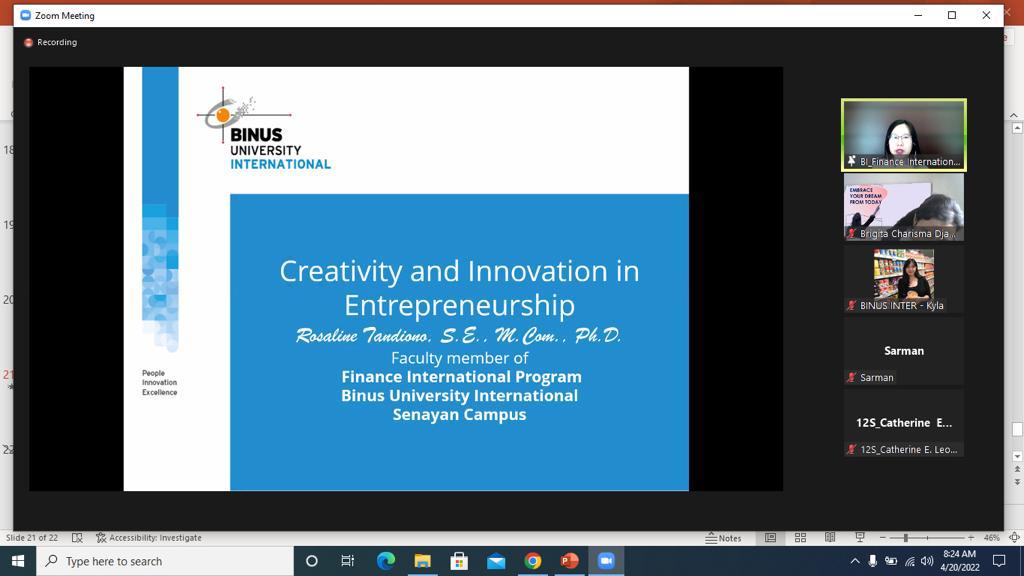The width and height of the screenshot is (1024, 576).
Task: Click the Accessibility: Investigate status button
Action: click(x=148, y=538)
